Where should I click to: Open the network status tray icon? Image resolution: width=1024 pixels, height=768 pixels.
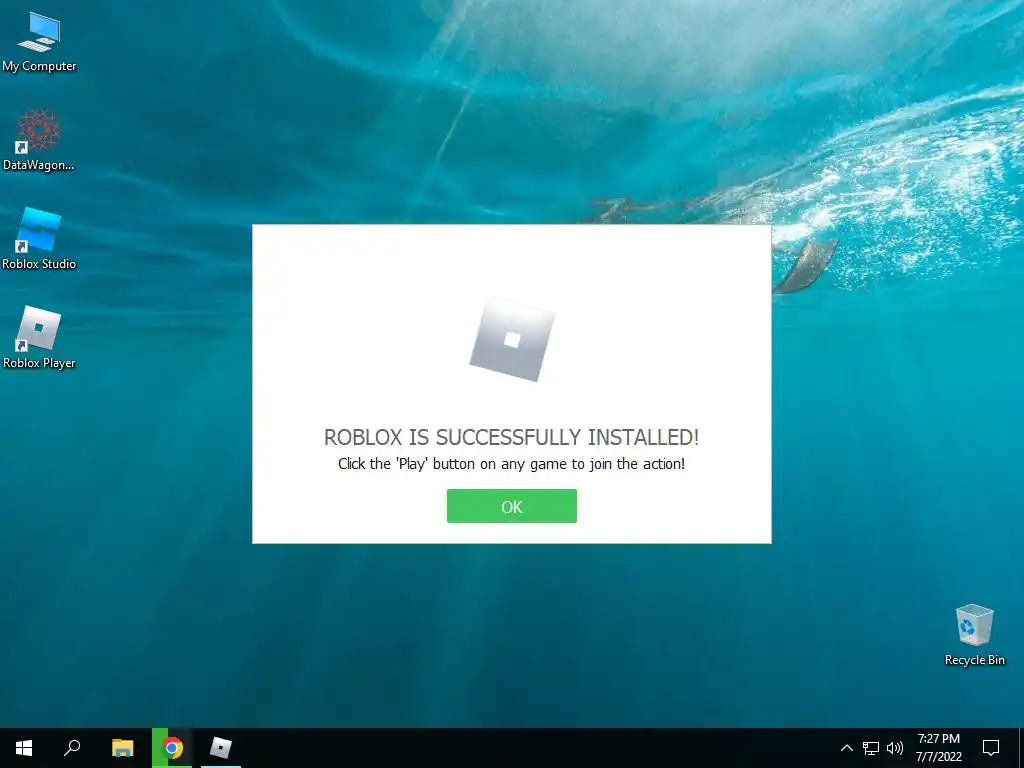871,748
